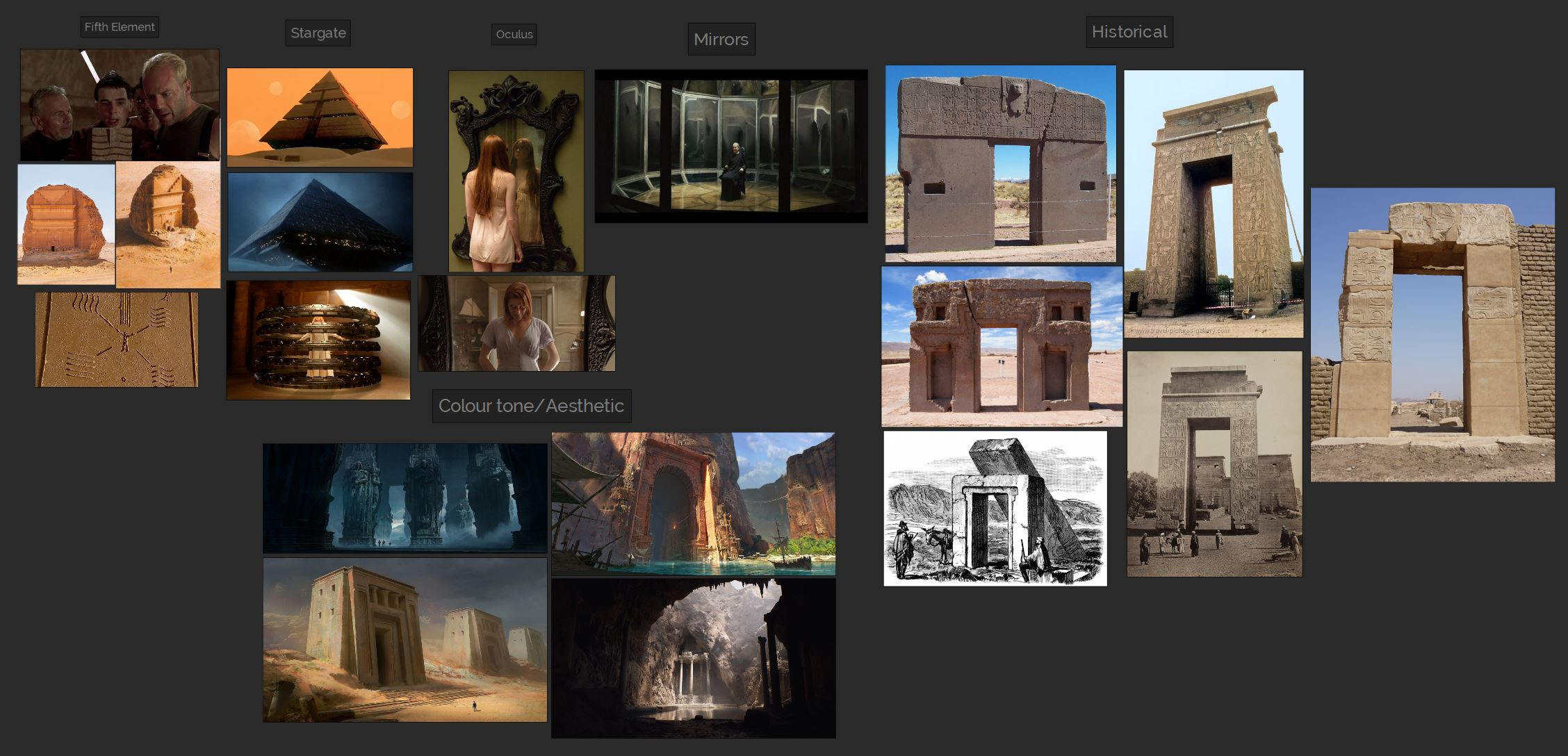Viewport: 1568px width, 756px height.
Task: Click the "Oculus" label
Action: (514, 34)
